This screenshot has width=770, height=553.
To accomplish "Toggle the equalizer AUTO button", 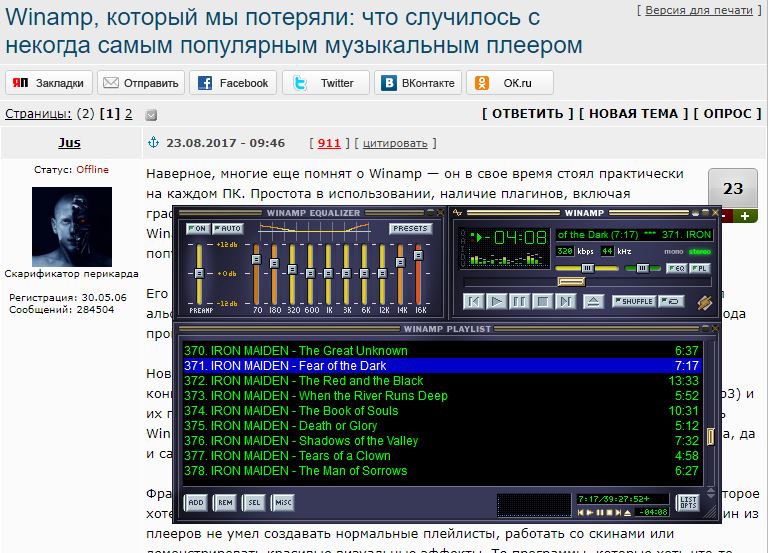I will (227, 228).
